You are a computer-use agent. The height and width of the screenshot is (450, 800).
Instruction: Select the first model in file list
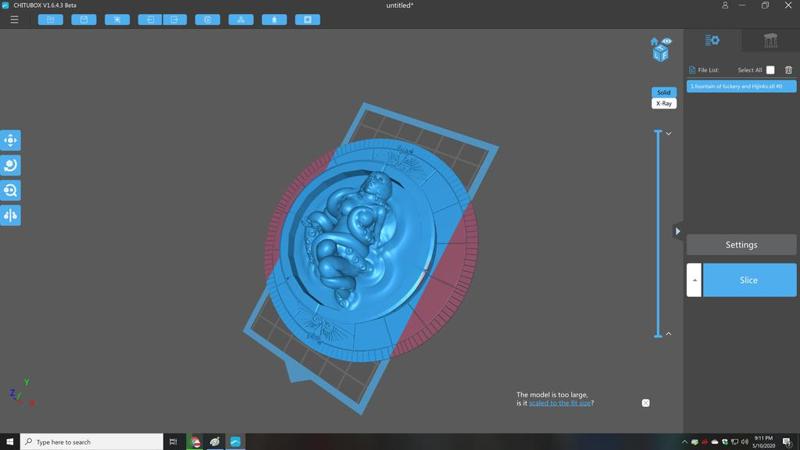pyautogui.click(x=741, y=86)
